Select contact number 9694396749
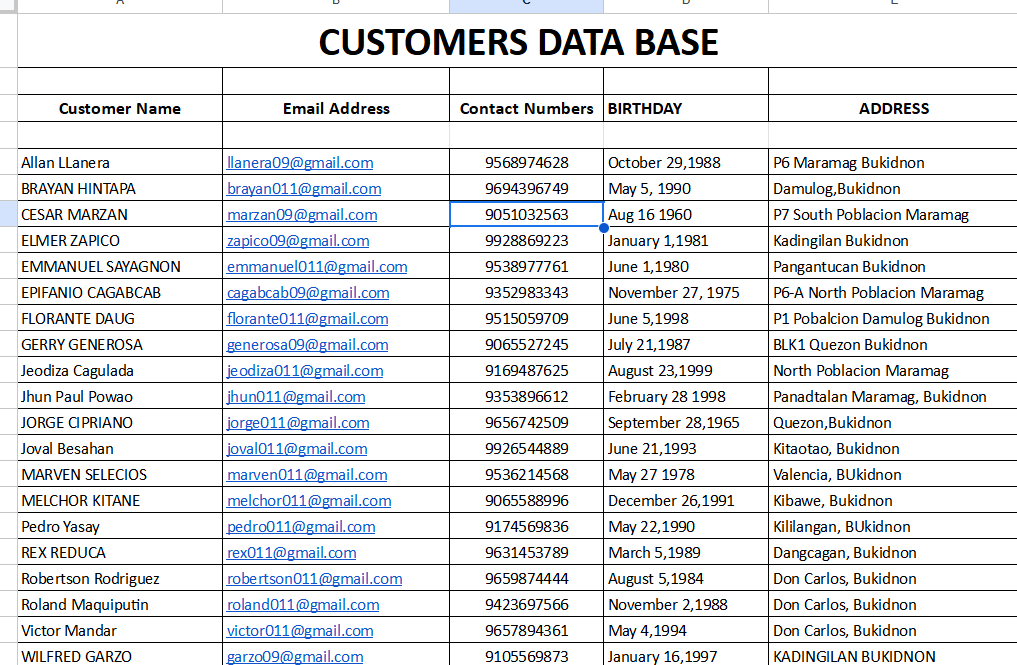Screen dimensions: 1017x665 coord(526,188)
